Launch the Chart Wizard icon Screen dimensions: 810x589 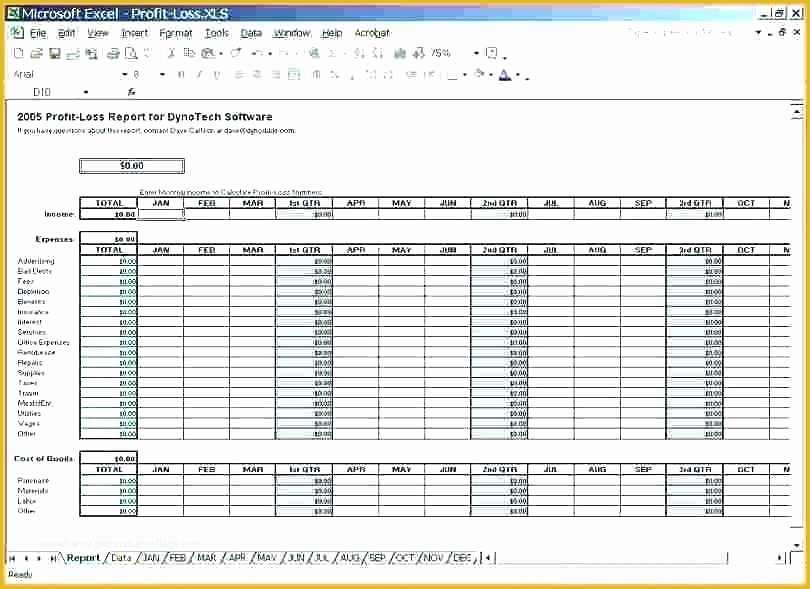pyautogui.click(x=400, y=53)
